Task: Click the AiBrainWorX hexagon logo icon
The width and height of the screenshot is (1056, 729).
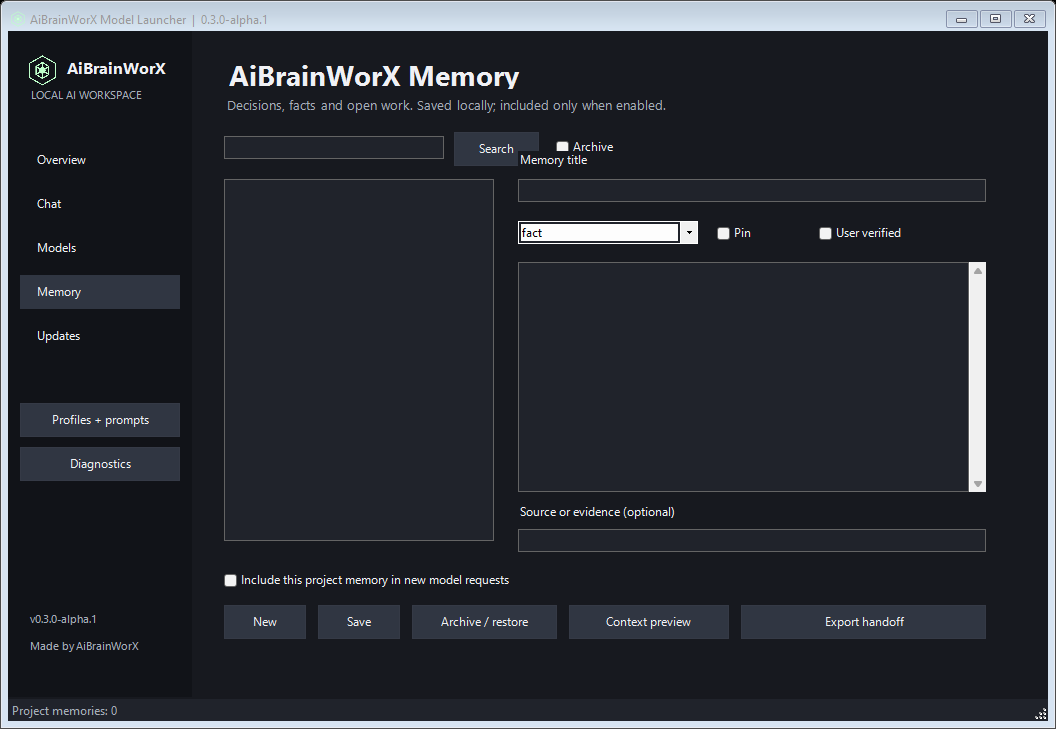Action: click(42, 69)
